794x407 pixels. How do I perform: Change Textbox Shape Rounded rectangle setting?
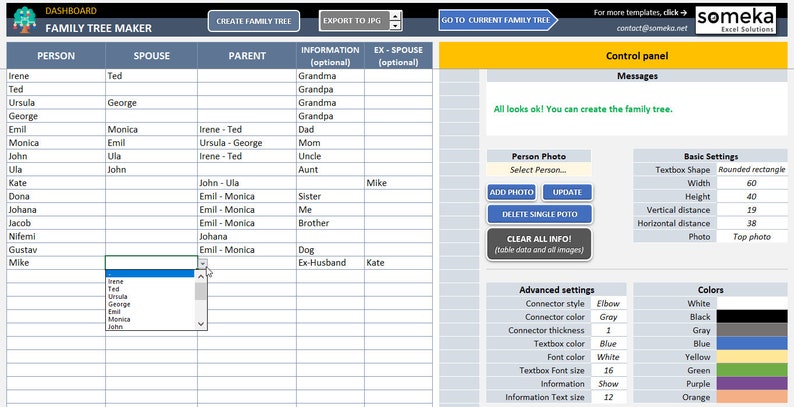pos(751,170)
